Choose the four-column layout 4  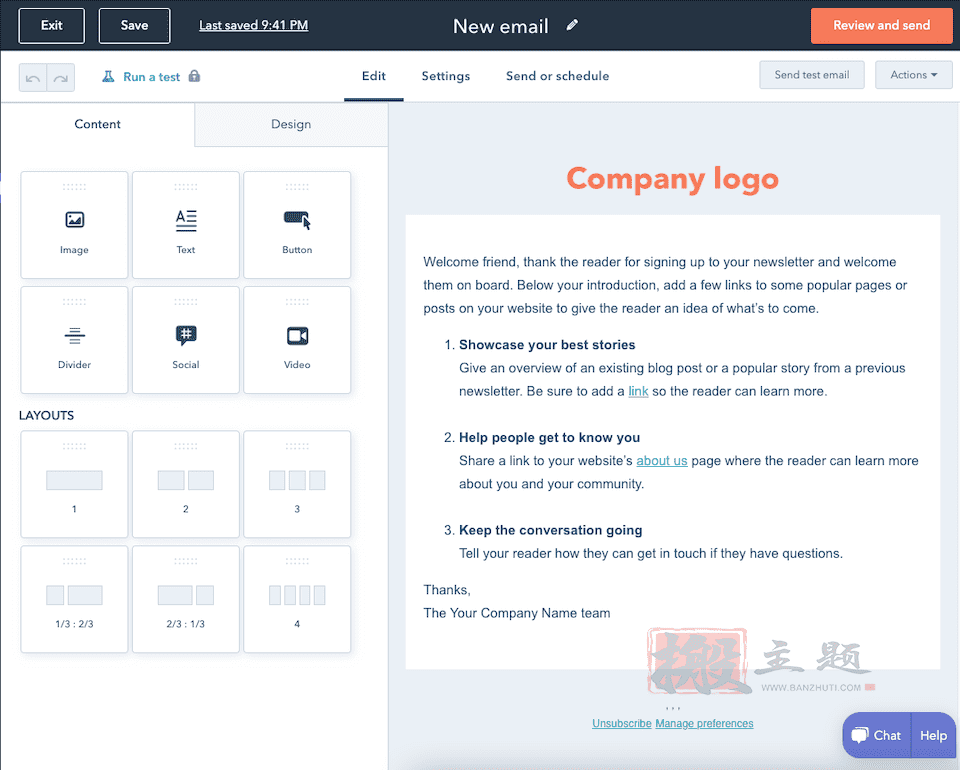[x=297, y=599]
